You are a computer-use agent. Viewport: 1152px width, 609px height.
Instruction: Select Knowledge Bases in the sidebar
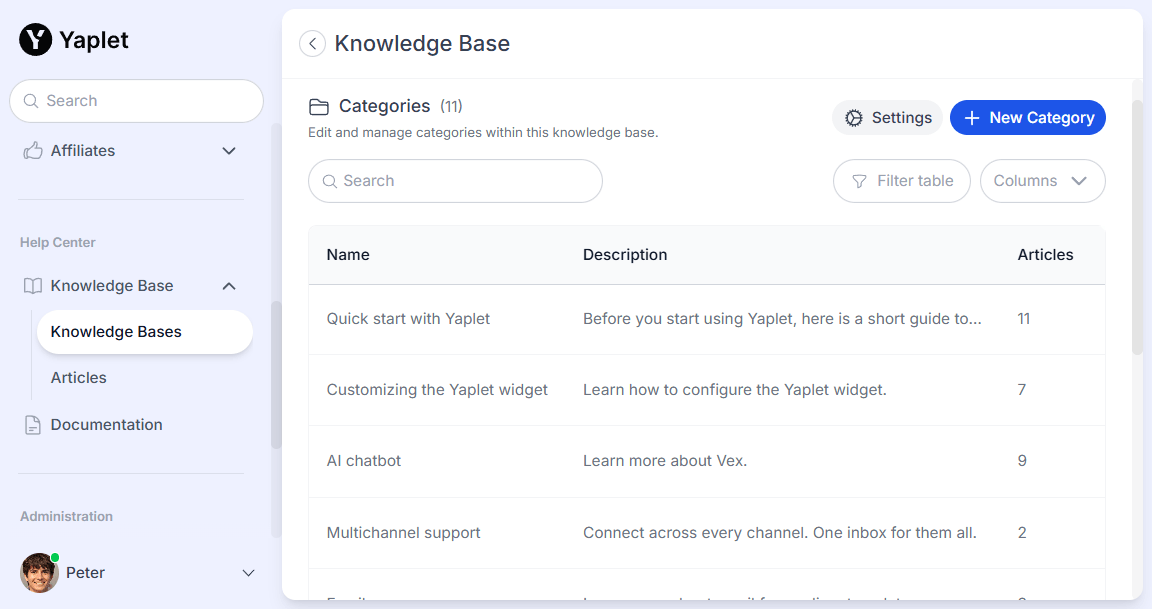[144, 332]
